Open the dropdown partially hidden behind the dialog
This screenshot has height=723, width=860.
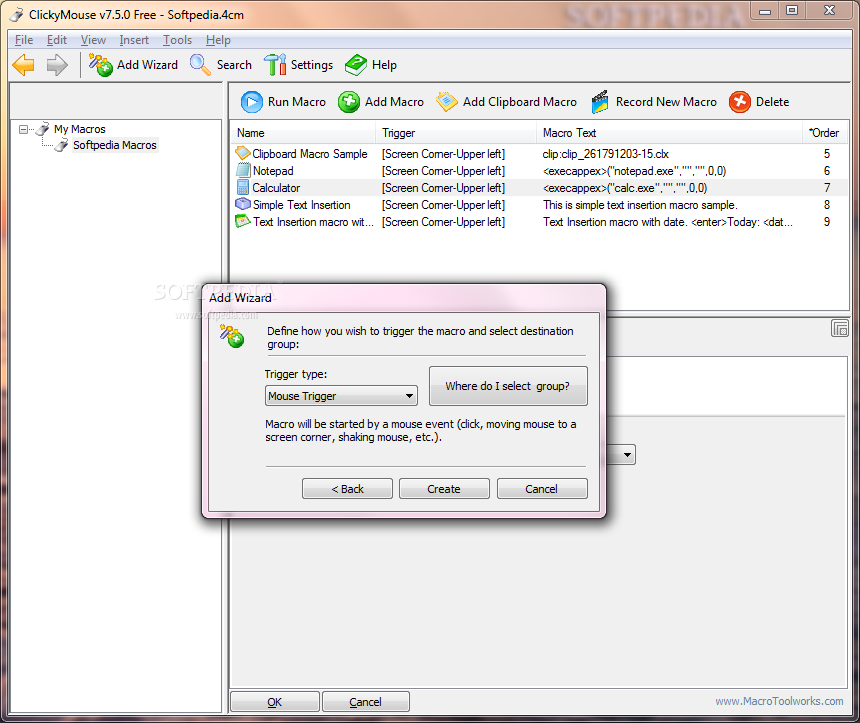point(627,454)
